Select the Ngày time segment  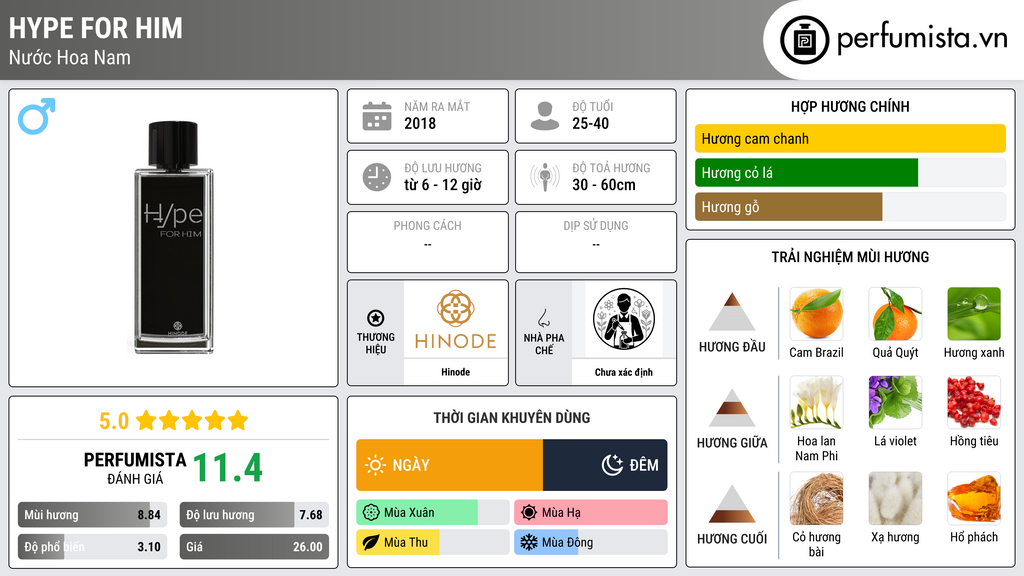tap(449, 465)
